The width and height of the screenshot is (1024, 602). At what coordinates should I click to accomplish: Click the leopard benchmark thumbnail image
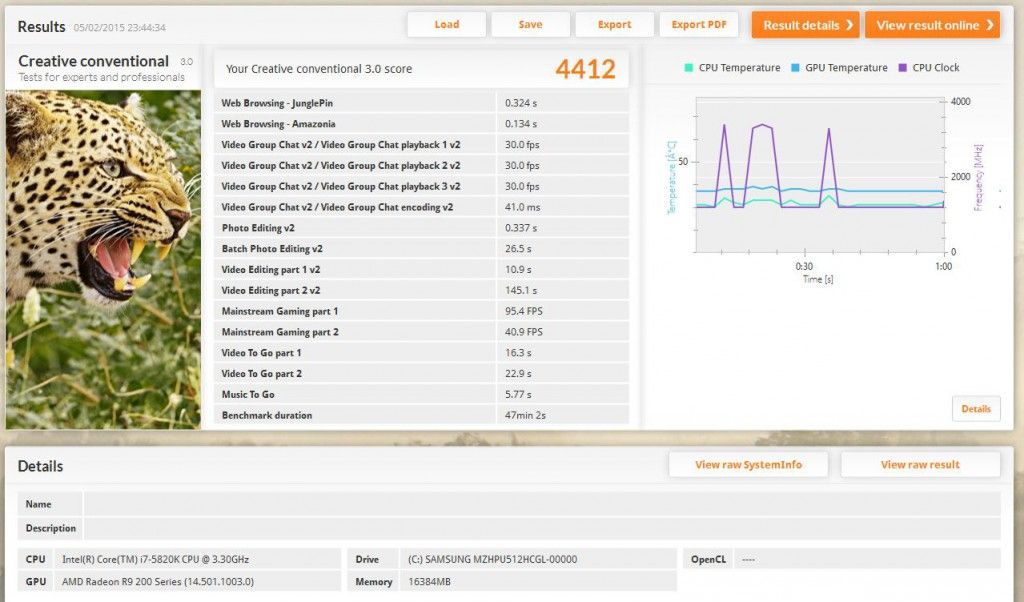(x=103, y=259)
